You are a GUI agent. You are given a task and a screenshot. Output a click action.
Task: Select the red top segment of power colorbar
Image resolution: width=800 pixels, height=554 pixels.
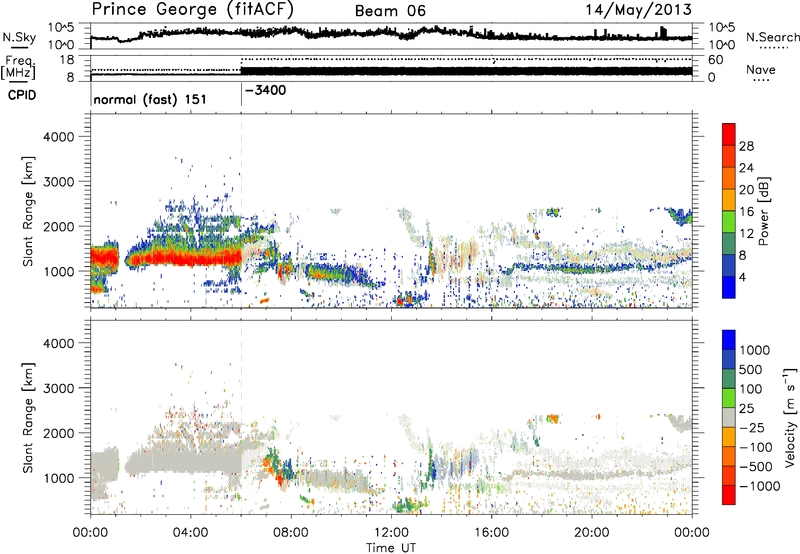point(729,134)
